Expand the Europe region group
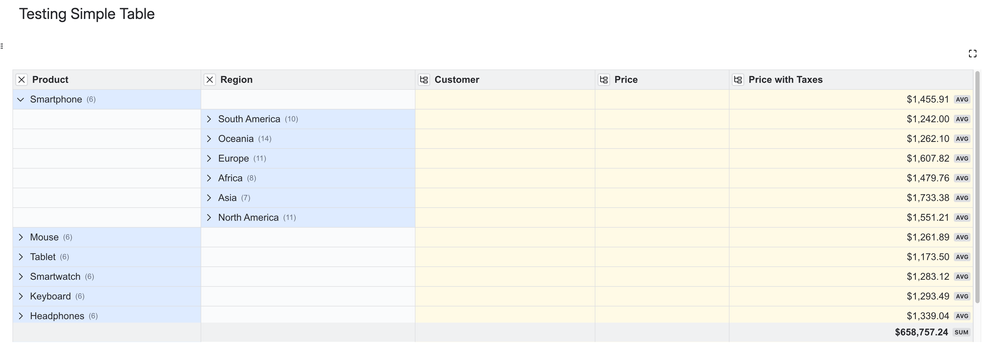Viewport: 998px width, 361px height. (209, 159)
